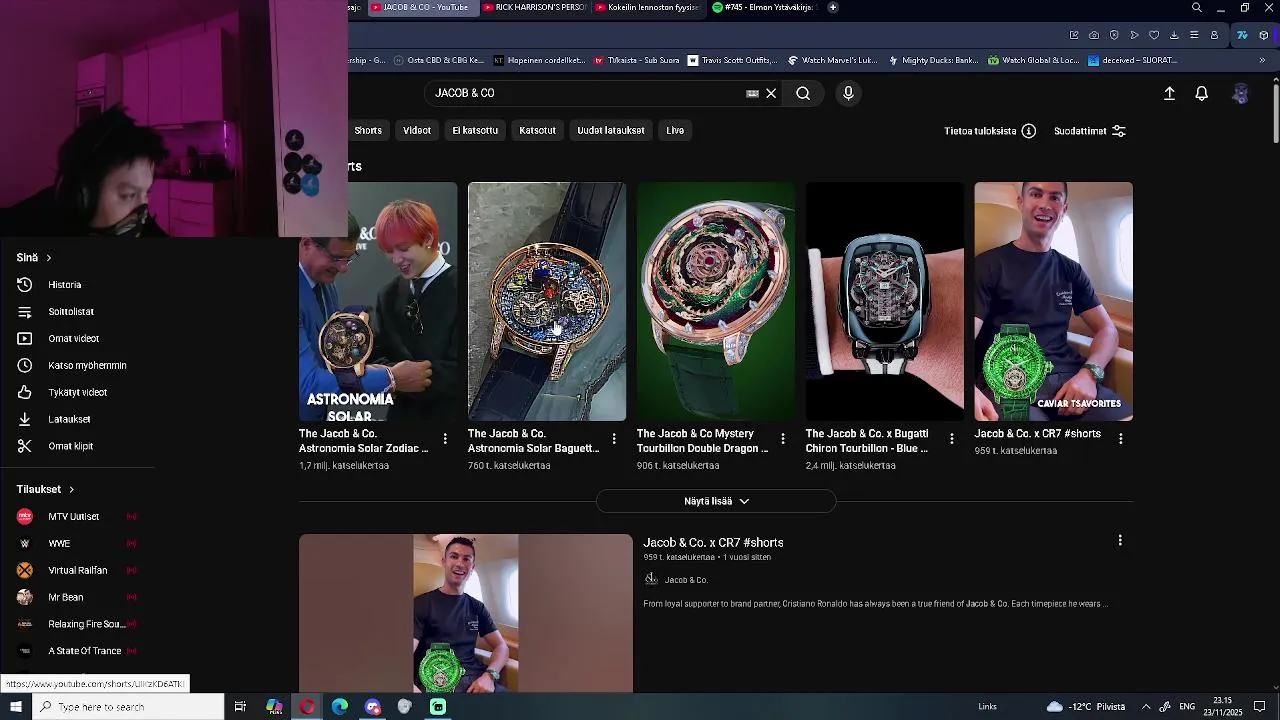
Task: Open Mr Bean channel
Action: coord(66,598)
